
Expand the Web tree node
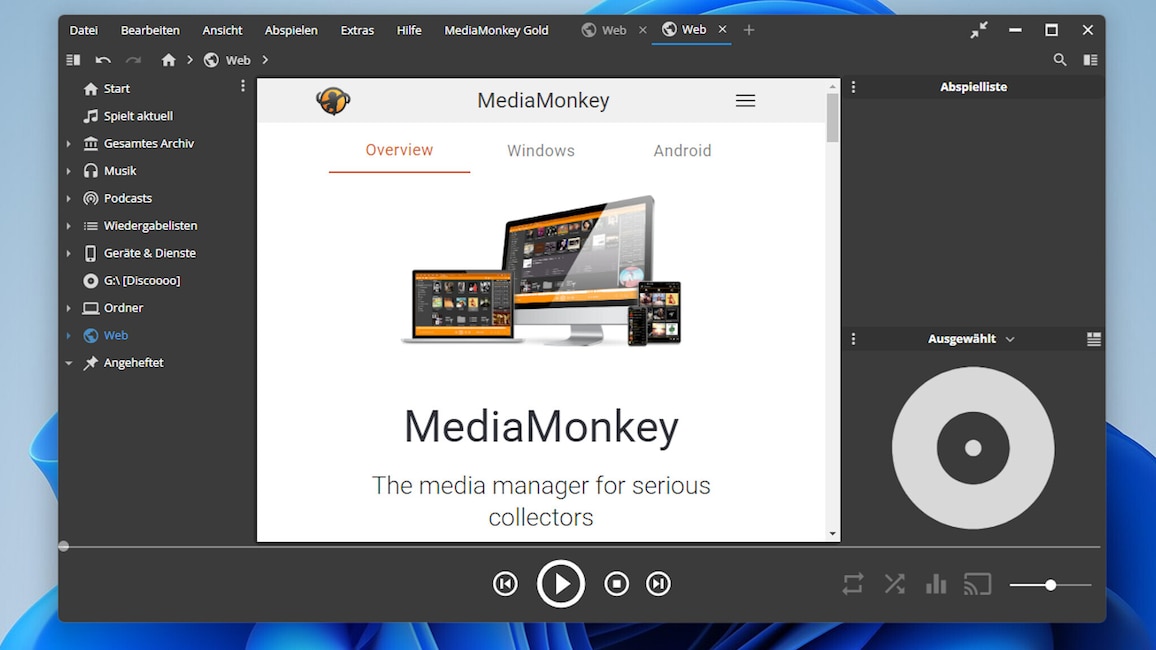point(69,335)
